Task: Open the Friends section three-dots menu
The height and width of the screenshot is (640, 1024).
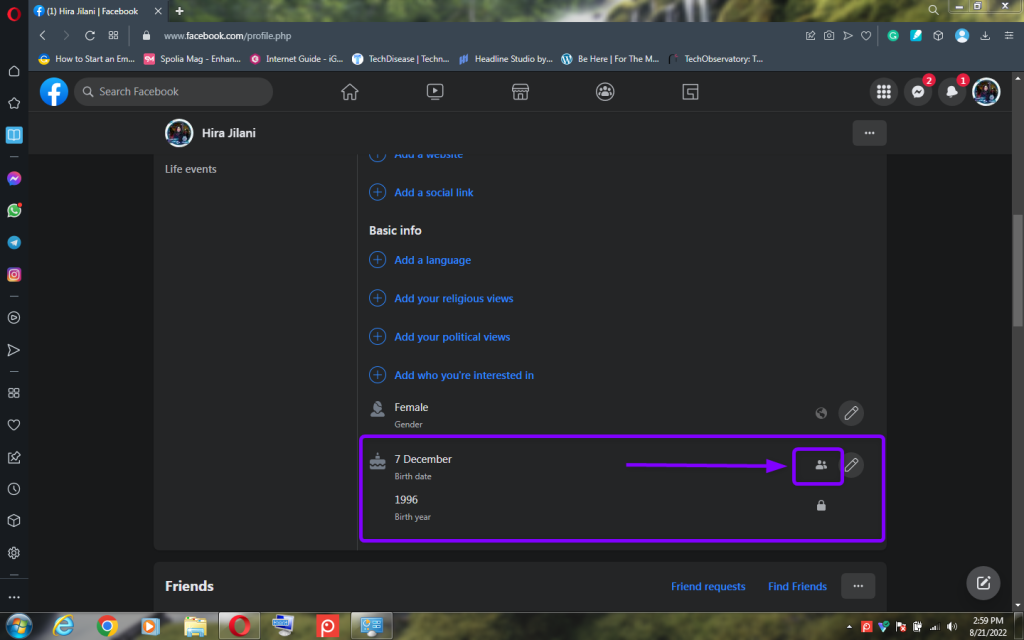Action: [x=858, y=586]
